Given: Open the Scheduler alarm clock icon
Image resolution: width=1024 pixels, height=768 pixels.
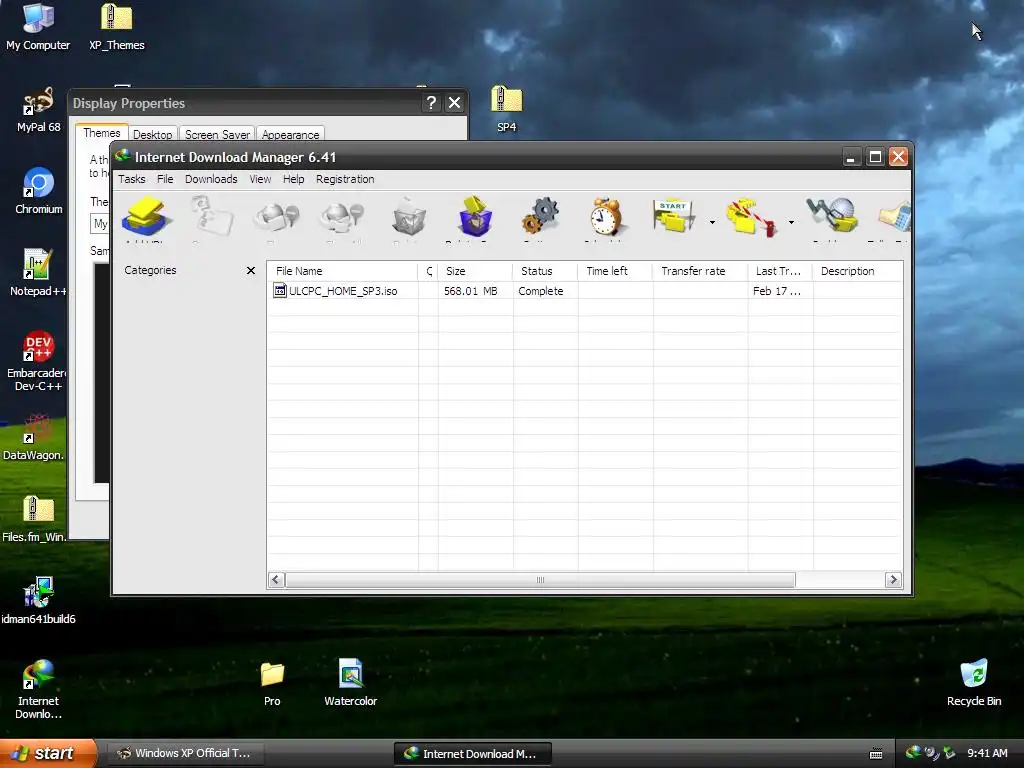Looking at the screenshot, I should pos(606,217).
